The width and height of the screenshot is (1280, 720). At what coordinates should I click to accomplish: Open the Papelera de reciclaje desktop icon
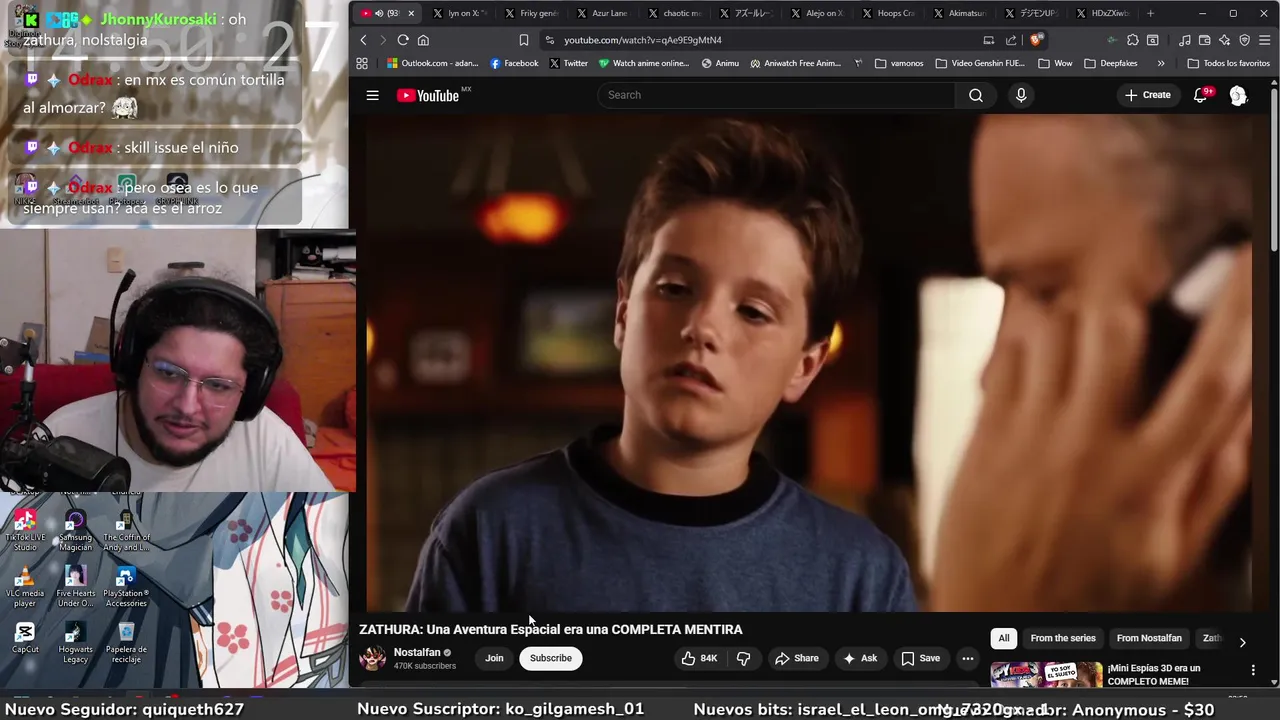click(x=126, y=643)
